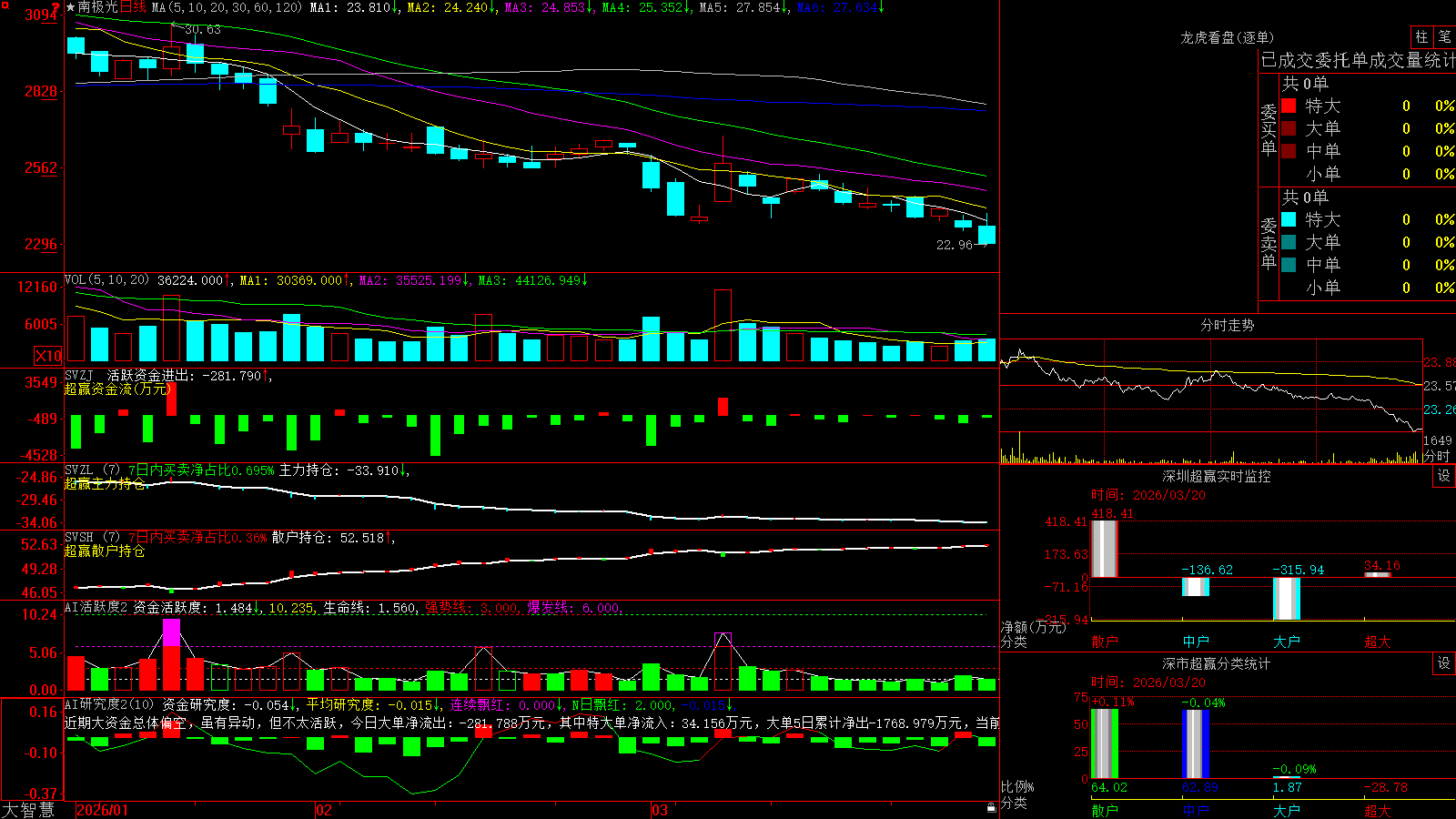This screenshot has height=819, width=1456.
Task: Switch the order display to 柱 mode
Action: (1421, 37)
